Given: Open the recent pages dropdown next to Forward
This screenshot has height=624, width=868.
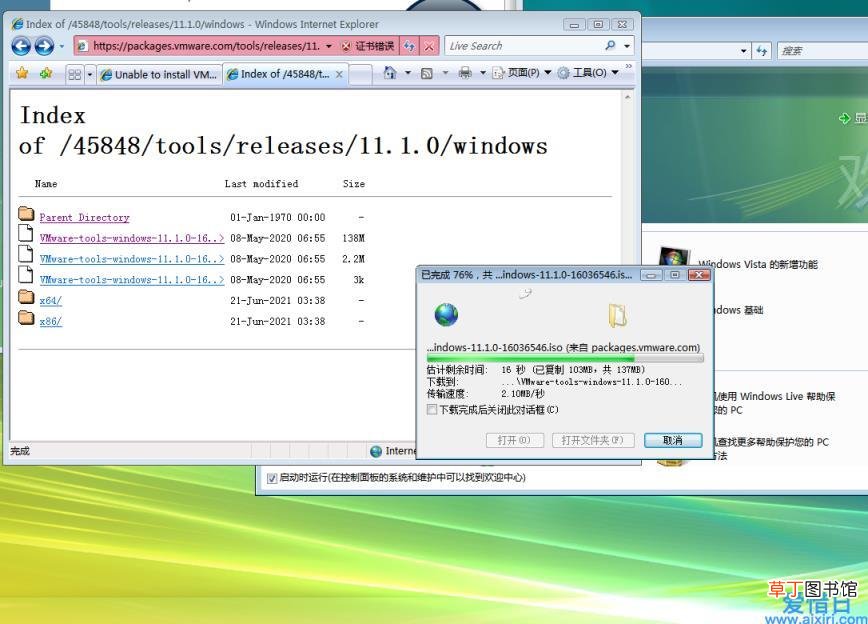Looking at the screenshot, I should pyautogui.click(x=61, y=46).
